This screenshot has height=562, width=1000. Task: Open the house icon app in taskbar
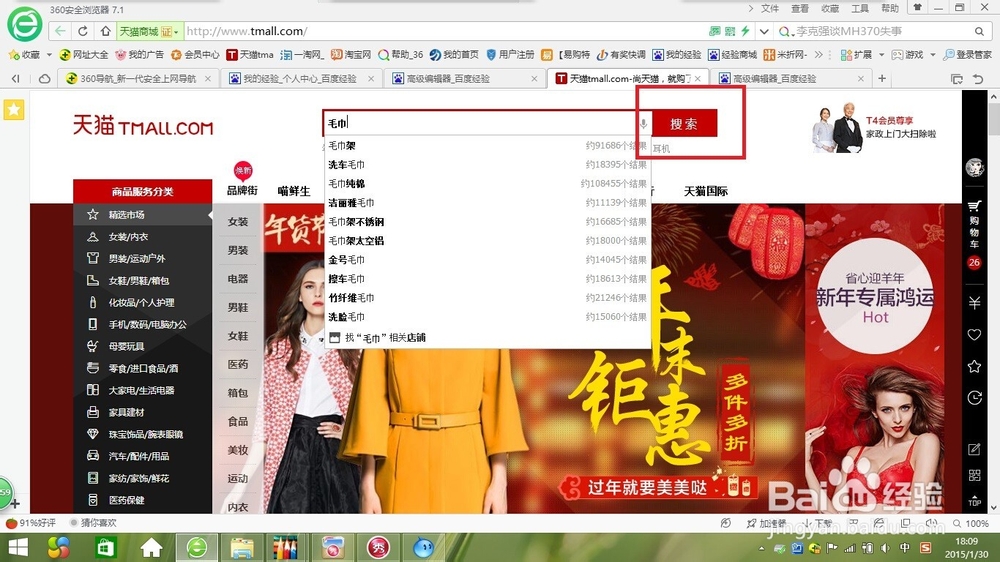(151, 547)
